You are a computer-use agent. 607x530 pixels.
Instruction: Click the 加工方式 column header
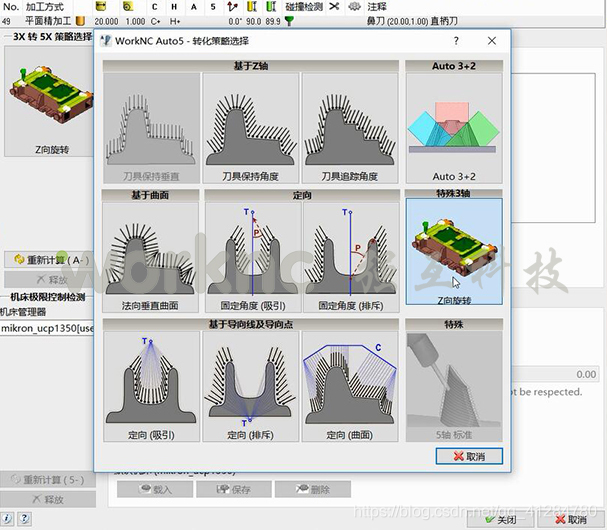(x=45, y=7)
